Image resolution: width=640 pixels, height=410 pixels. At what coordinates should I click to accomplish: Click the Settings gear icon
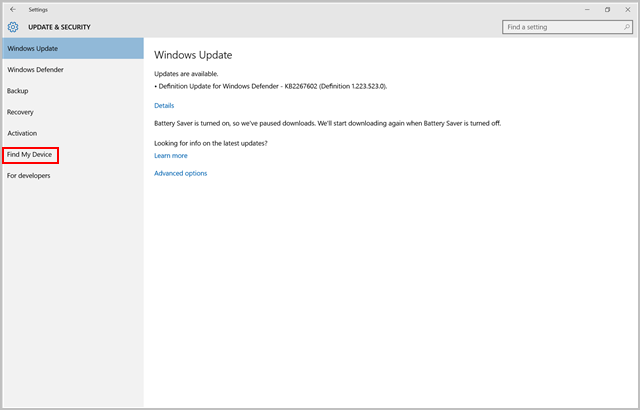(x=13, y=27)
